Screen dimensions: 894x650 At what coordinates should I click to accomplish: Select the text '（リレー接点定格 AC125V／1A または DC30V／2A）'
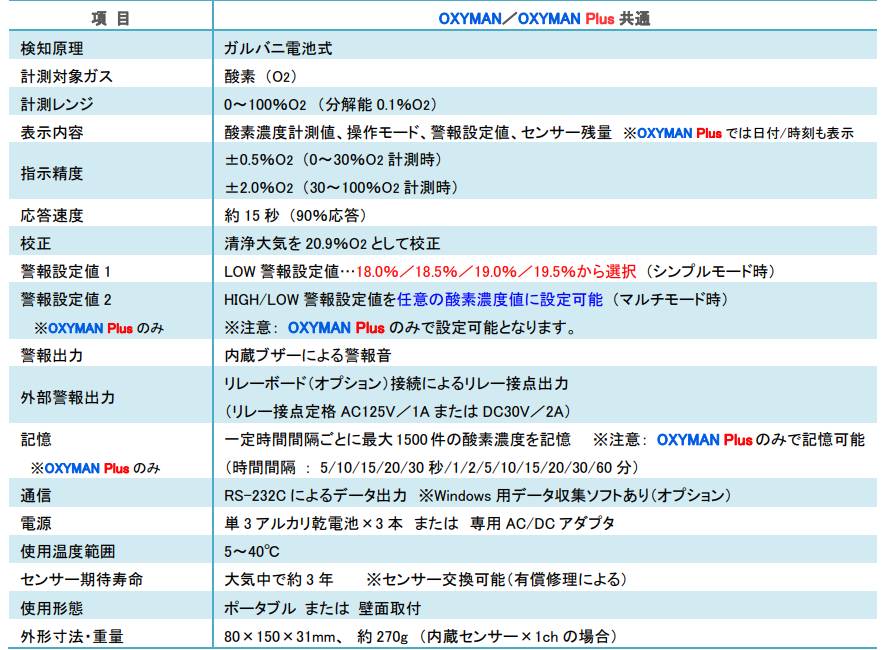[x=397, y=412]
